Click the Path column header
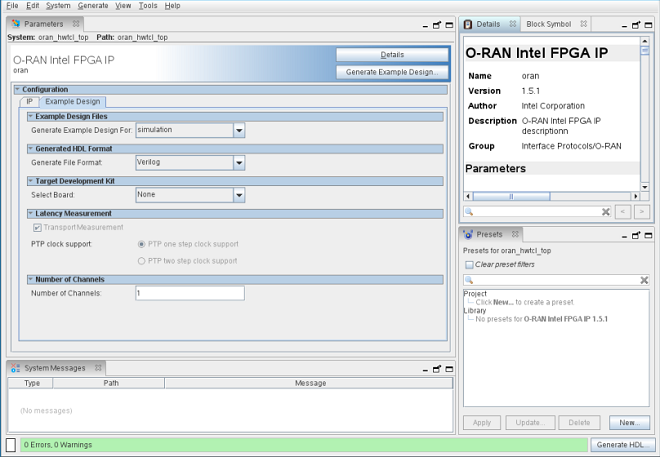Viewport: 660px width, 457px height. (109, 383)
